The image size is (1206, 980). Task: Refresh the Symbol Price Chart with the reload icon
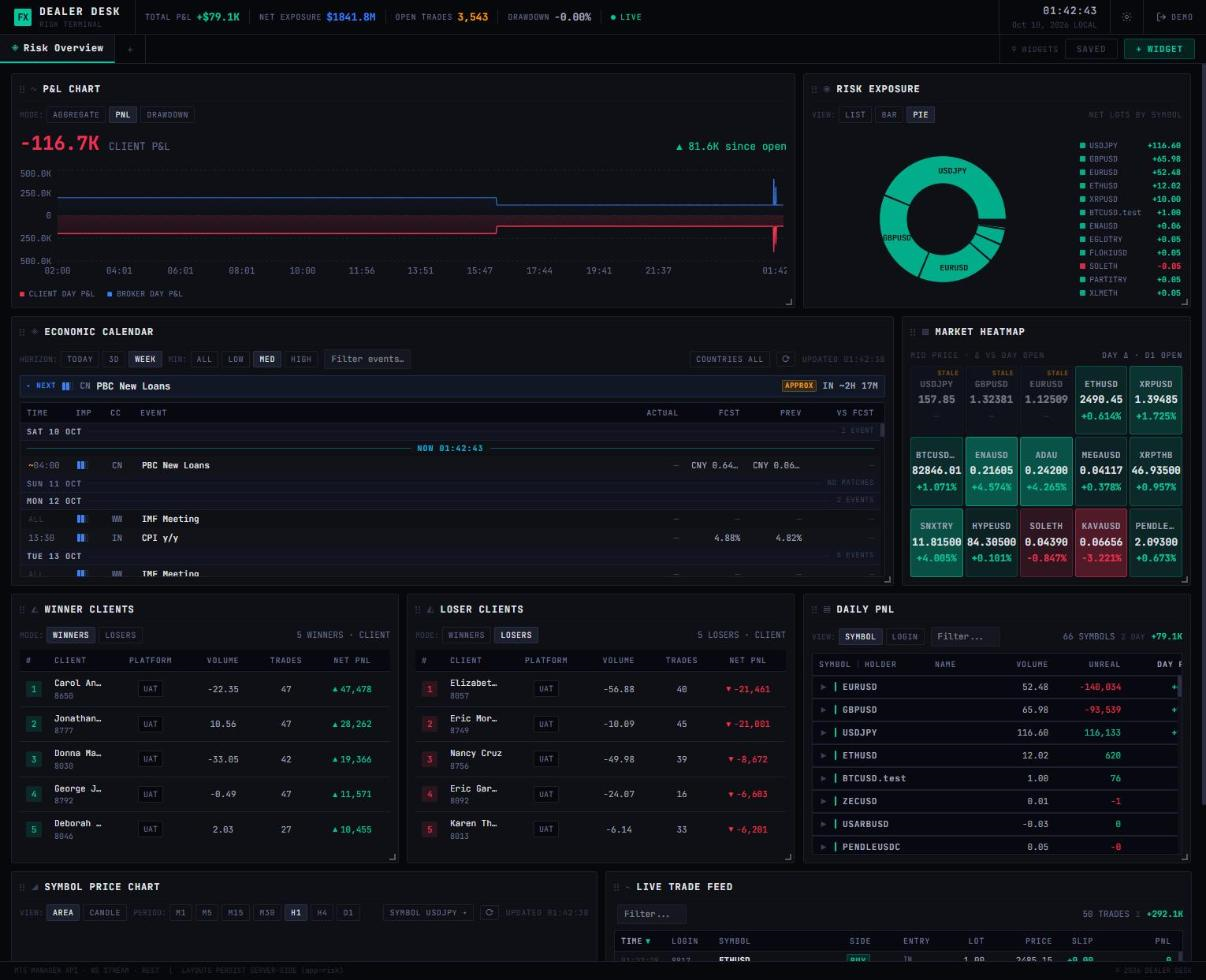click(489, 912)
